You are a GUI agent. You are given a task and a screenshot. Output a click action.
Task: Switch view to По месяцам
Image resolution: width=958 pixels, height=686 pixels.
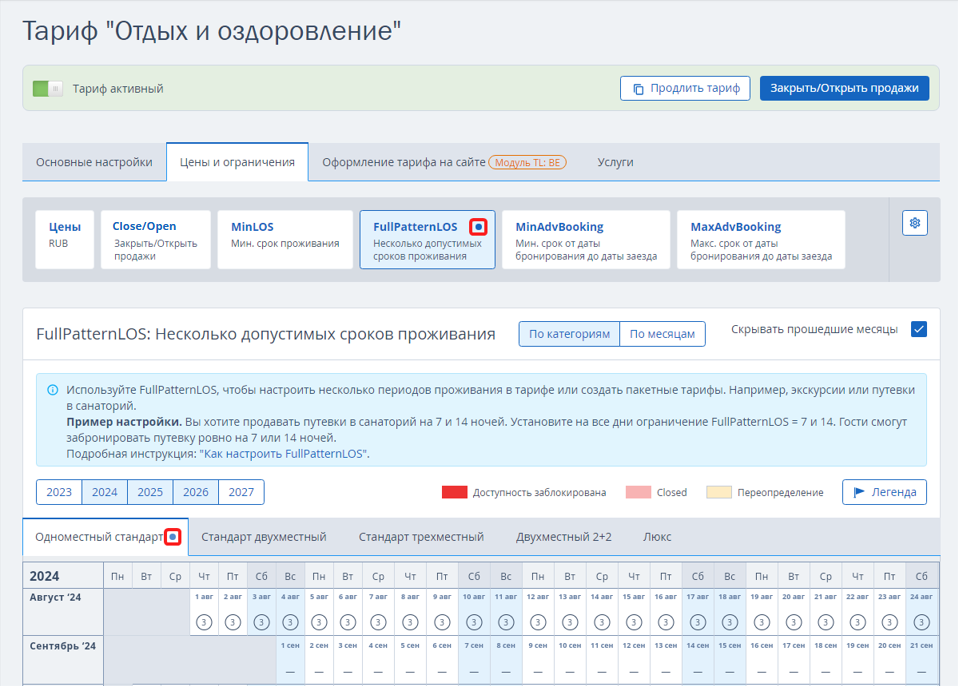point(662,334)
